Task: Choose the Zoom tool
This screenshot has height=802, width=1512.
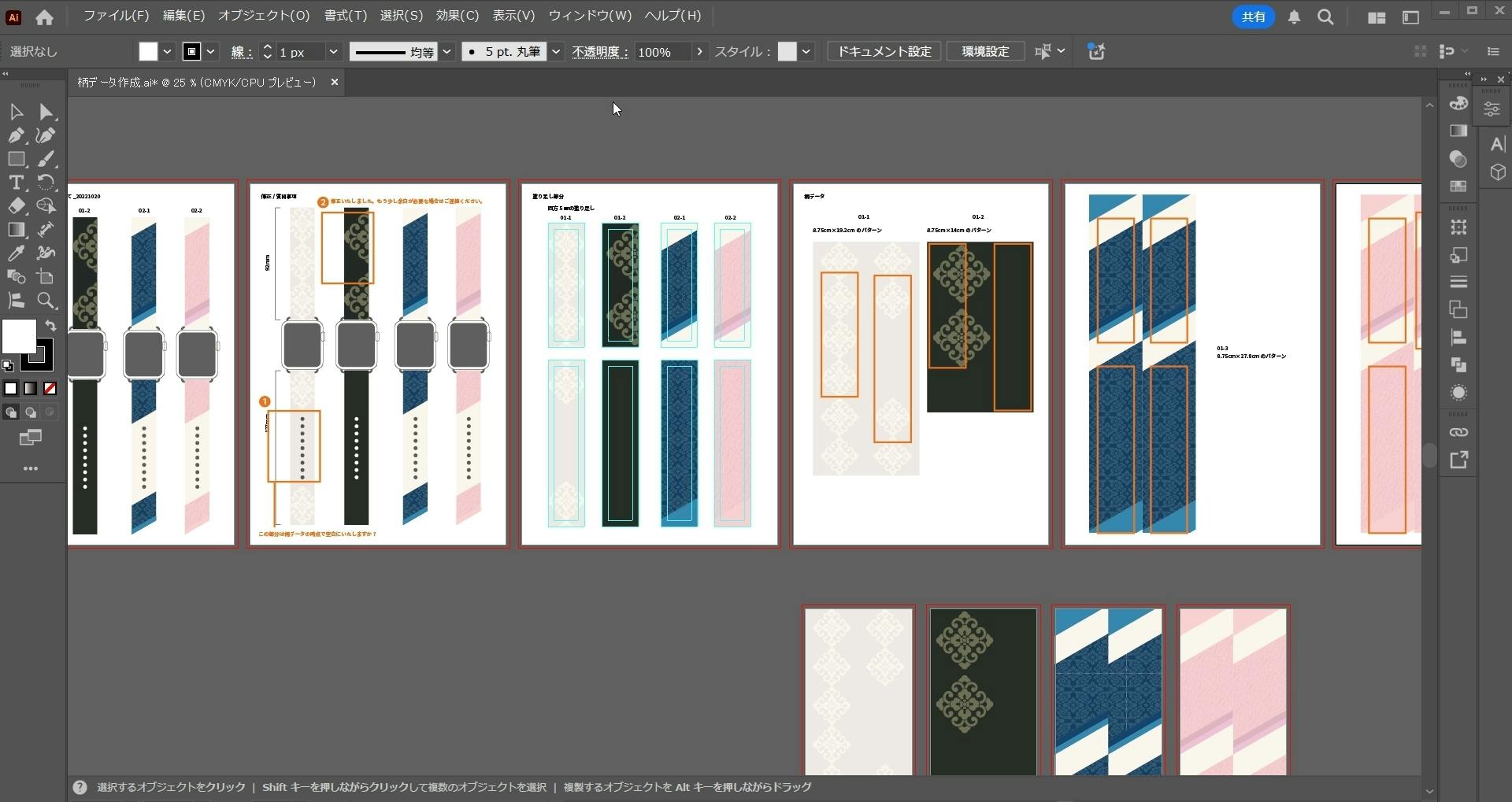Action: tap(46, 301)
